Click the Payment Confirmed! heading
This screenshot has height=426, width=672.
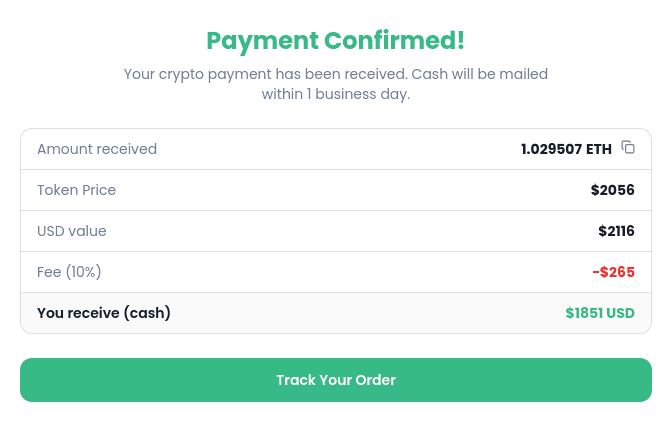(336, 41)
